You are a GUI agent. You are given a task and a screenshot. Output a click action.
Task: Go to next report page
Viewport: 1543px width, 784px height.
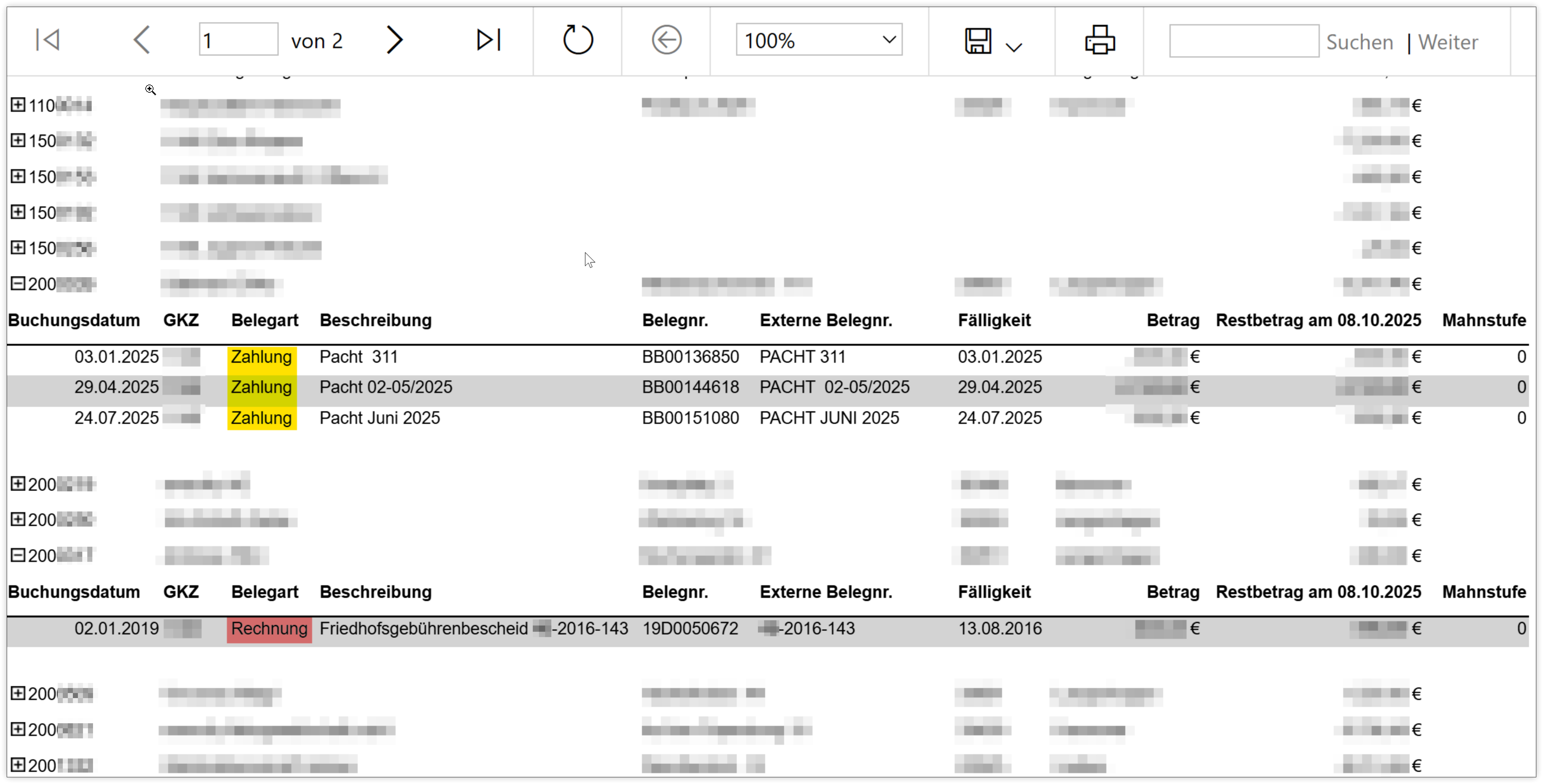click(x=394, y=40)
